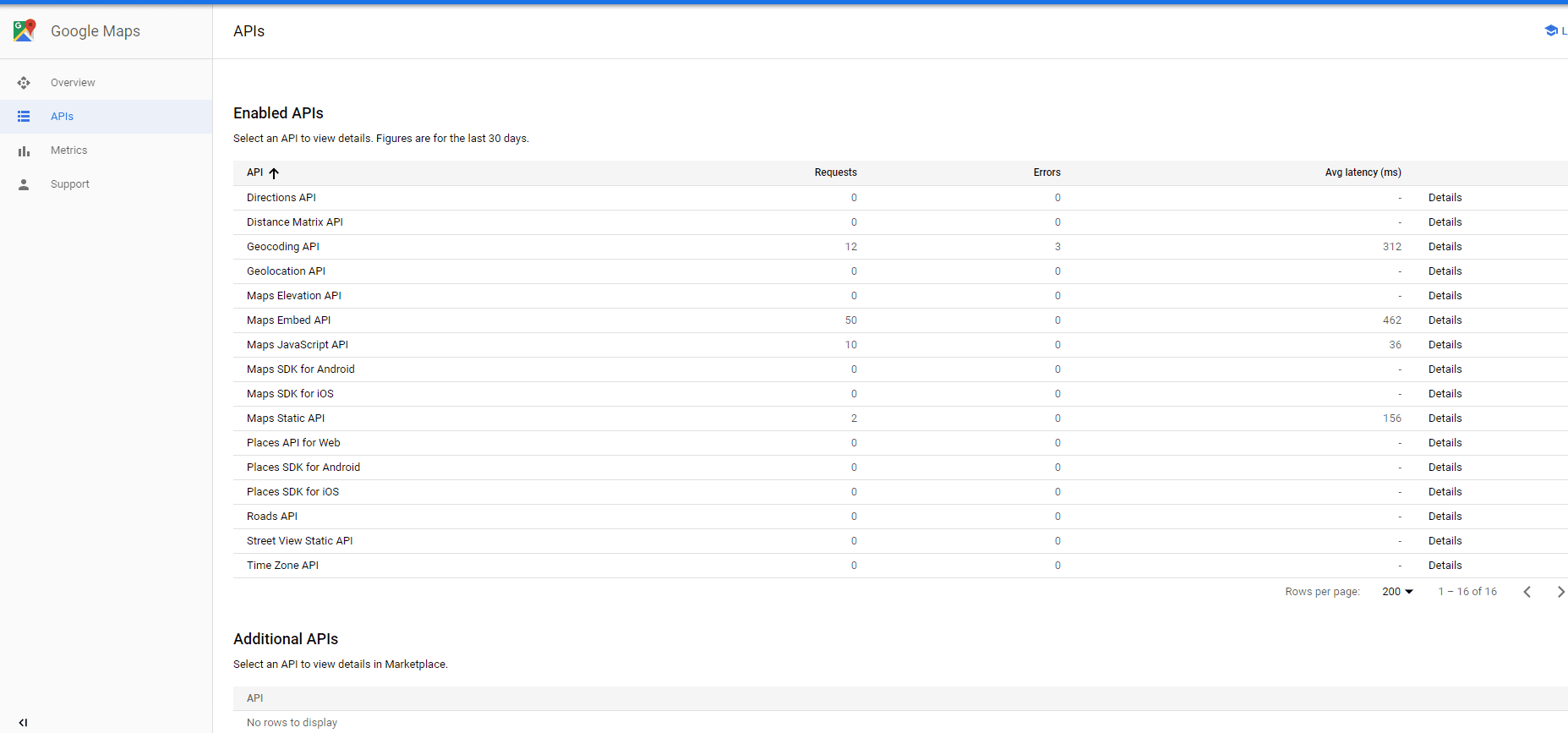Select the Directions API row name

pos(281,198)
